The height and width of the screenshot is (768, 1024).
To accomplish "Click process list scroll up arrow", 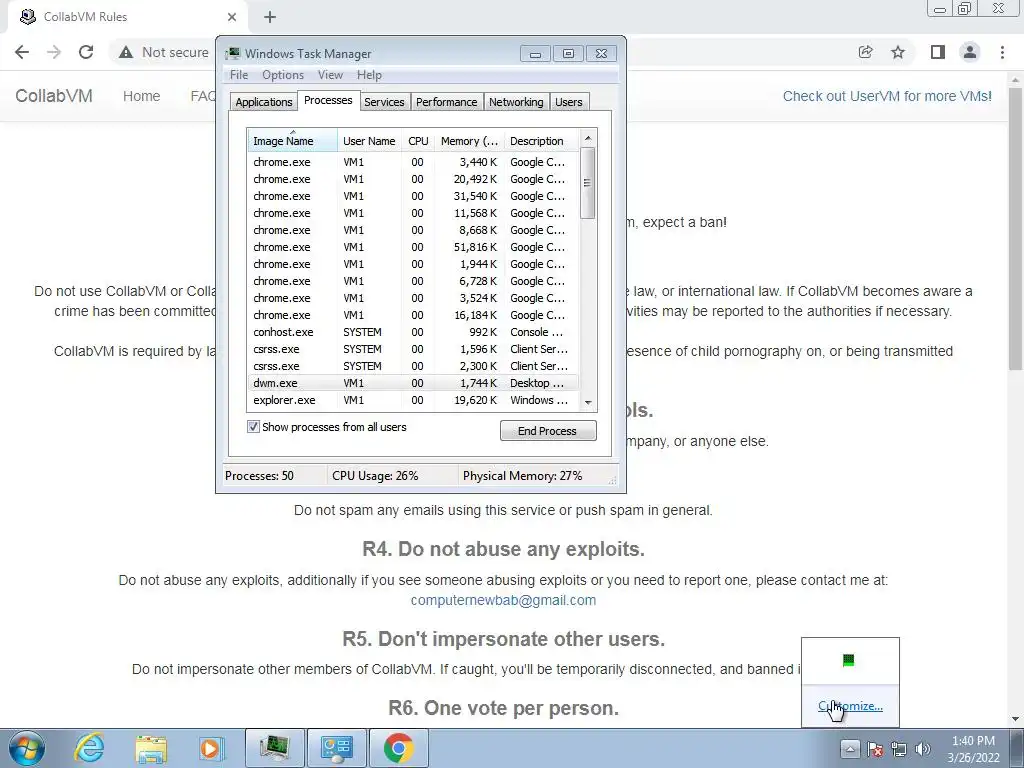I will click(588, 138).
